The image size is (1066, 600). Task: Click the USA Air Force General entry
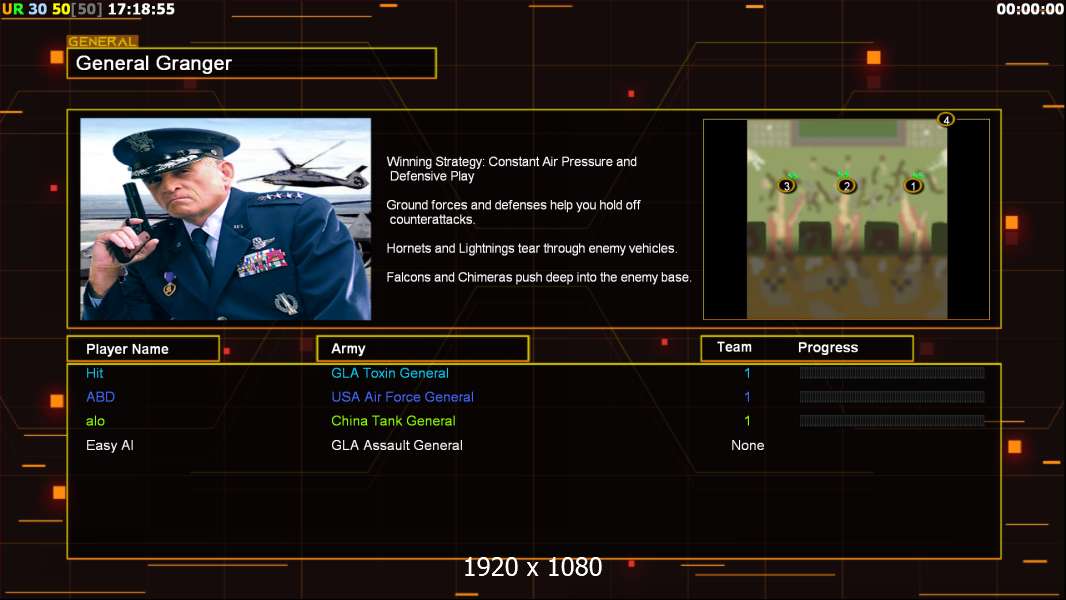[402, 397]
